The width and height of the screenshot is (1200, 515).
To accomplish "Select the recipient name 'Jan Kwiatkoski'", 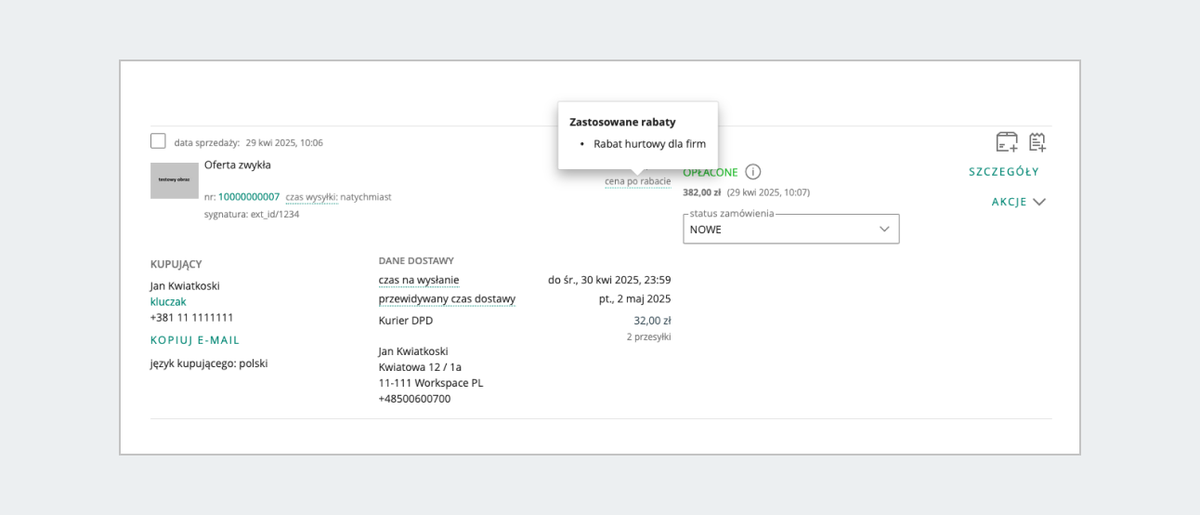I will 413,351.
